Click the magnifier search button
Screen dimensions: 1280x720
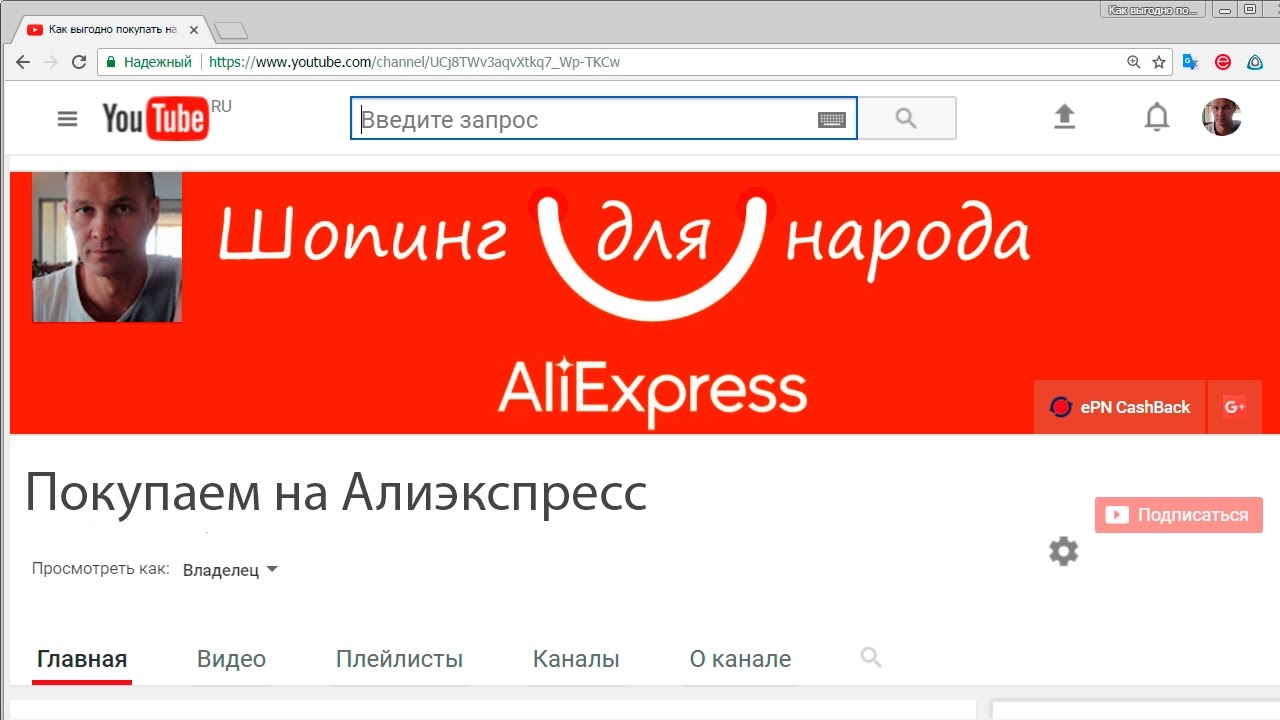907,118
